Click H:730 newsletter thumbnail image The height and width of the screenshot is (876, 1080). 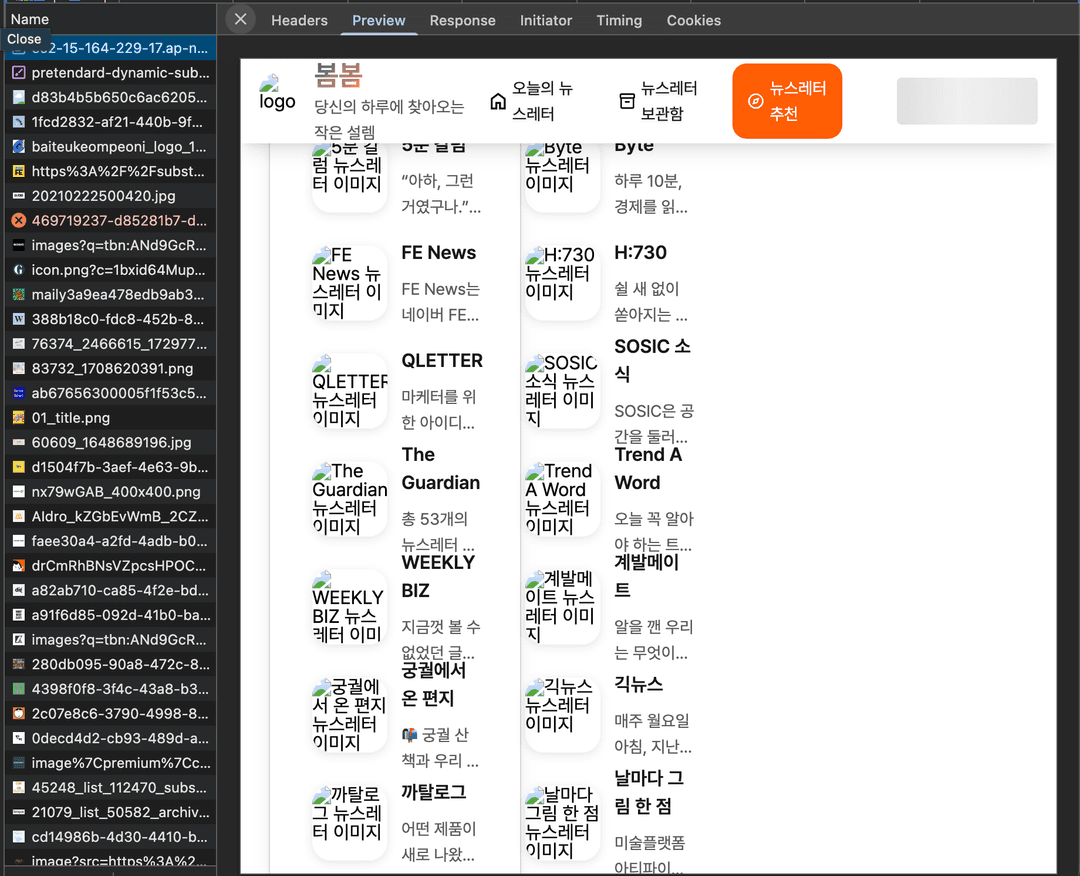pos(563,283)
